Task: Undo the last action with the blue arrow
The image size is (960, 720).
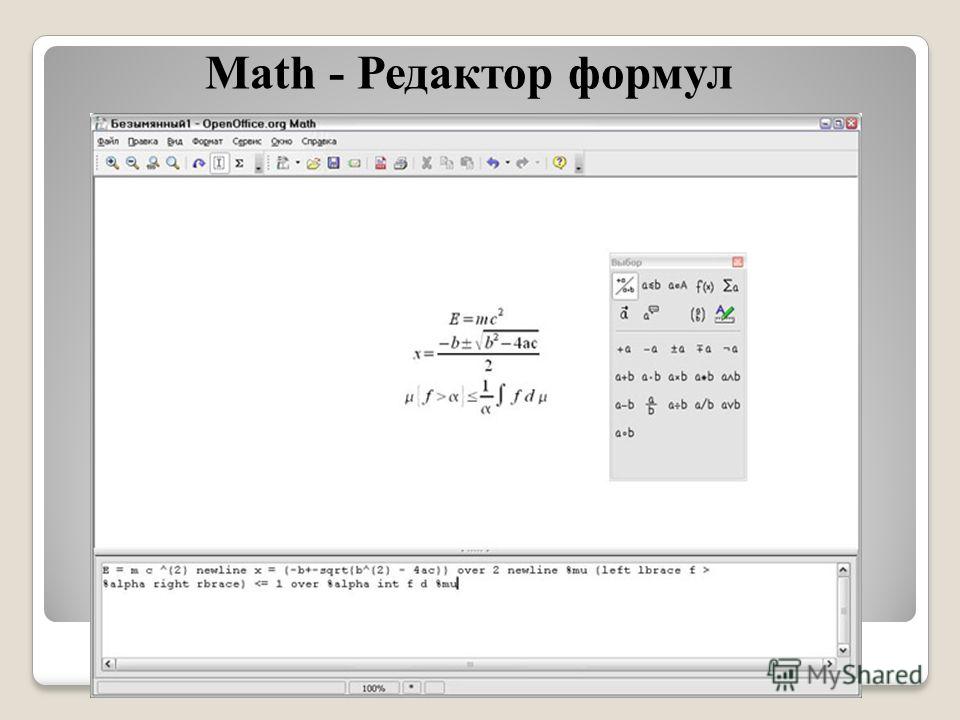Action: pos(493,163)
